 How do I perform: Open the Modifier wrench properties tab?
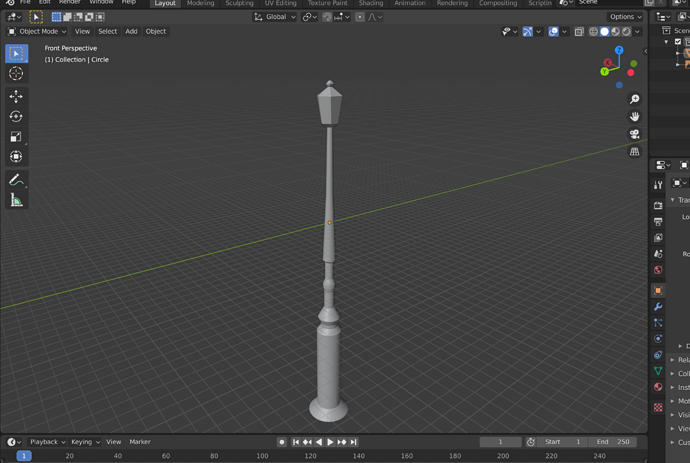click(x=658, y=307)
